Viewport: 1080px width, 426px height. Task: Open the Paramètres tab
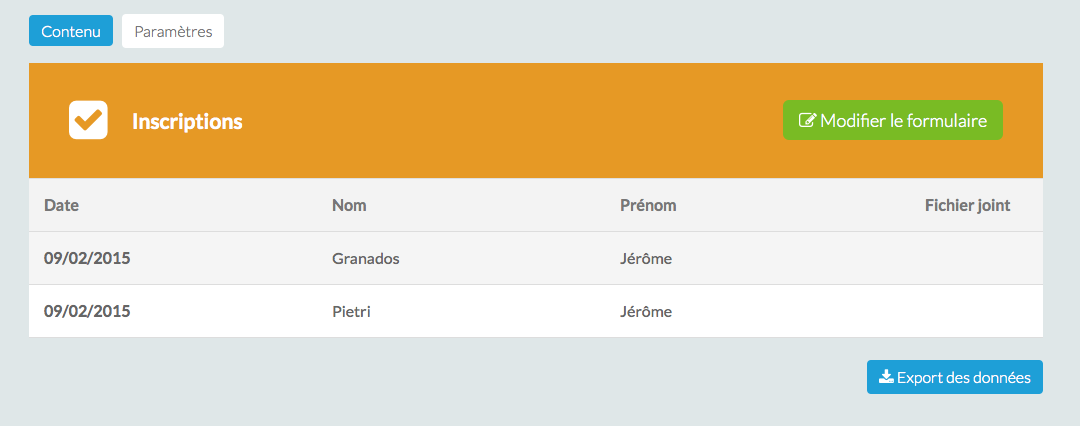coord(173,31)
